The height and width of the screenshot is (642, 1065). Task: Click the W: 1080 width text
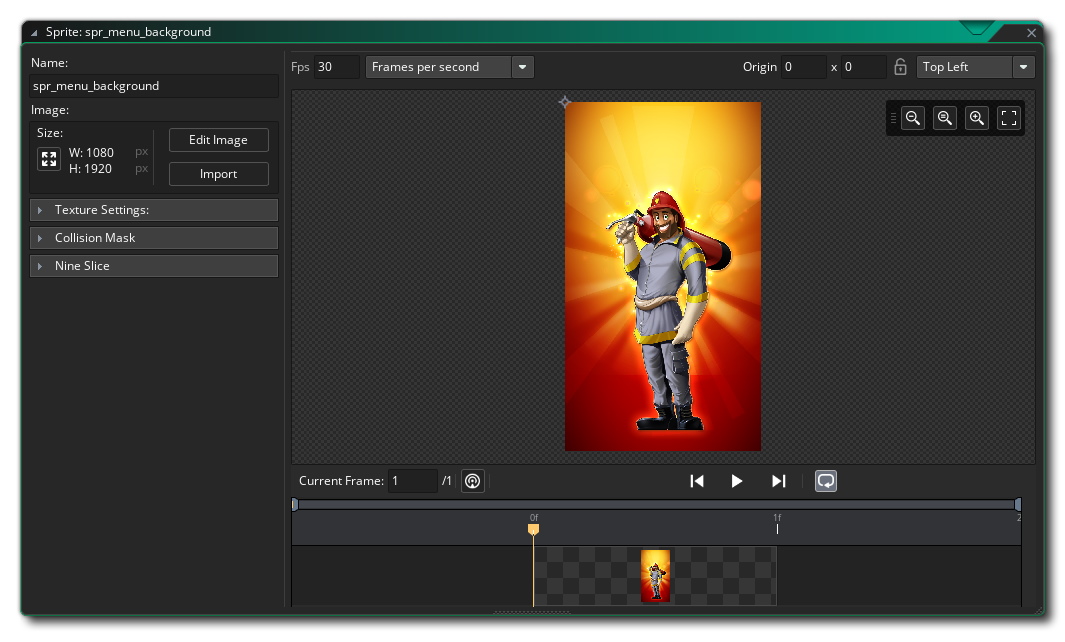click(91, 152)
